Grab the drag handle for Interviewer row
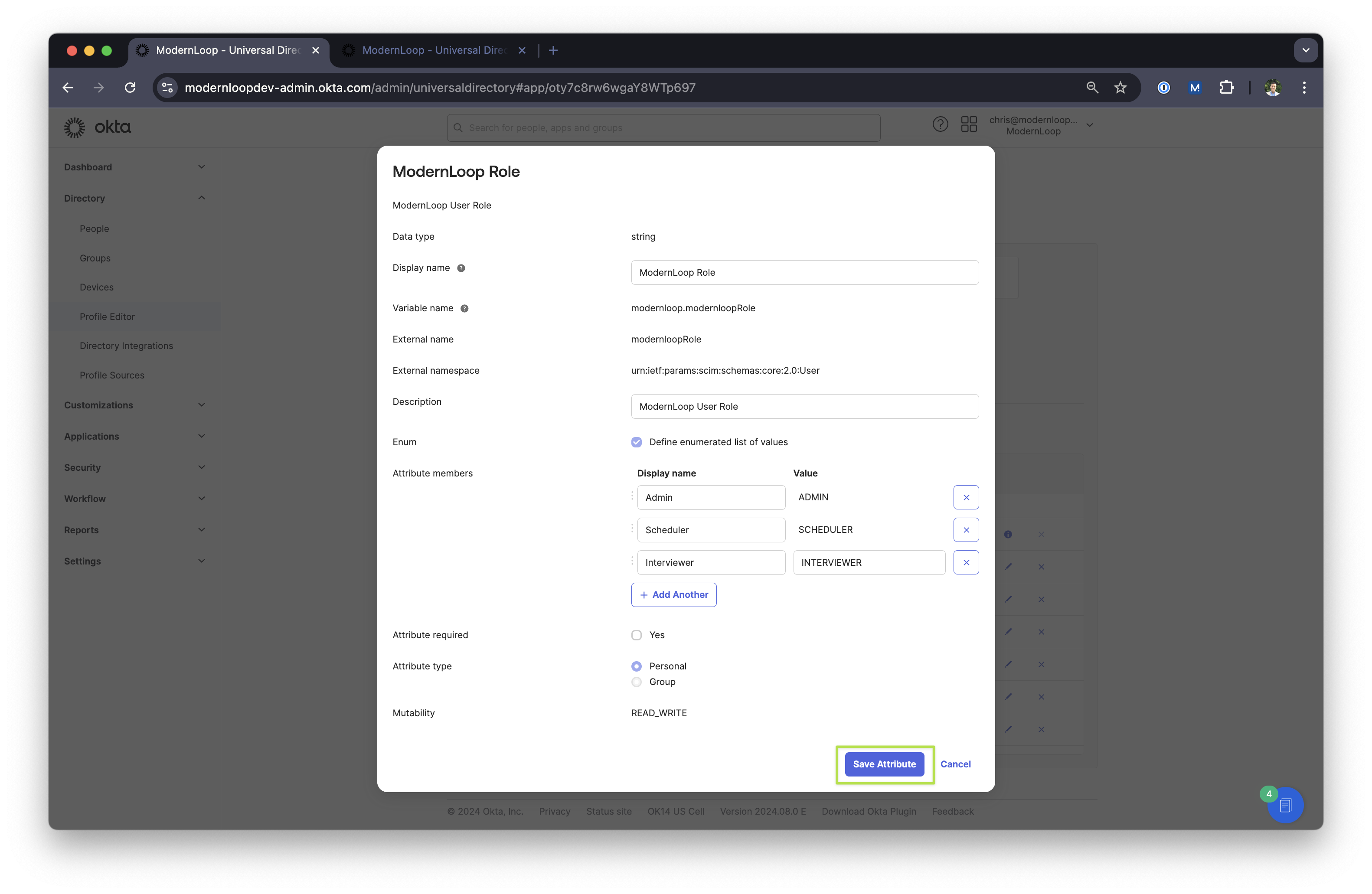This screenshot has width=1372, height=894. [x=632, y=560]
